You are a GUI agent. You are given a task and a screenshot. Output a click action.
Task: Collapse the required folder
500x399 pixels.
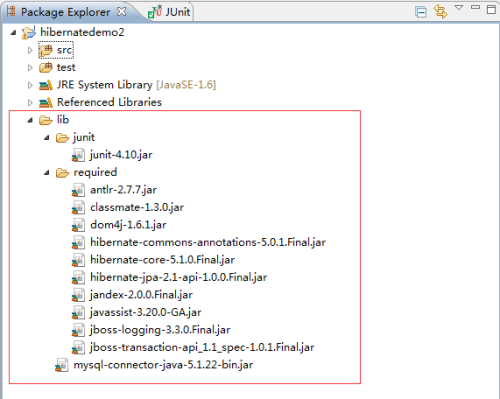(x=47, y=172)
